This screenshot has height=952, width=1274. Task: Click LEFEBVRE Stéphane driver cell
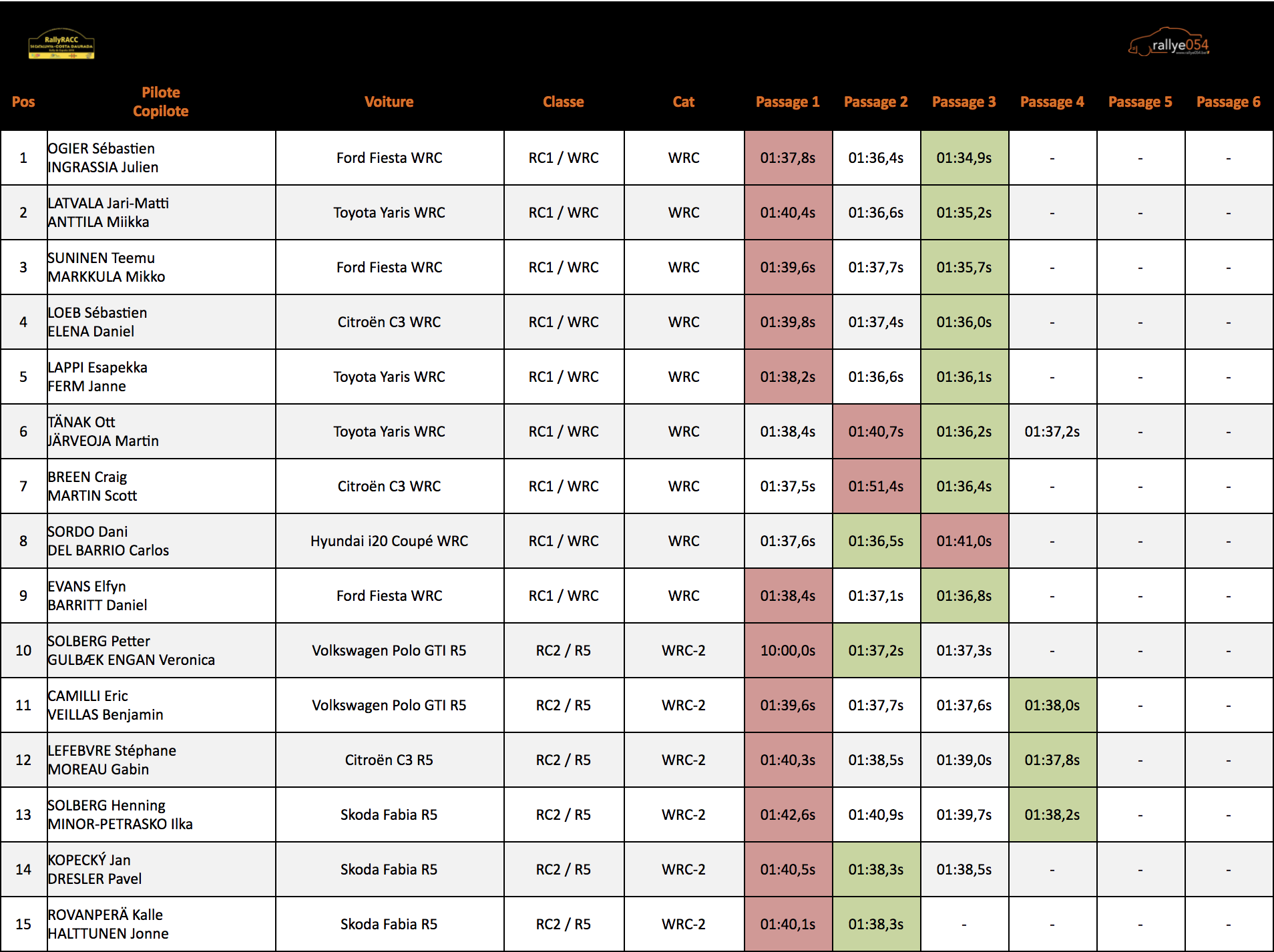coord(161,760)
